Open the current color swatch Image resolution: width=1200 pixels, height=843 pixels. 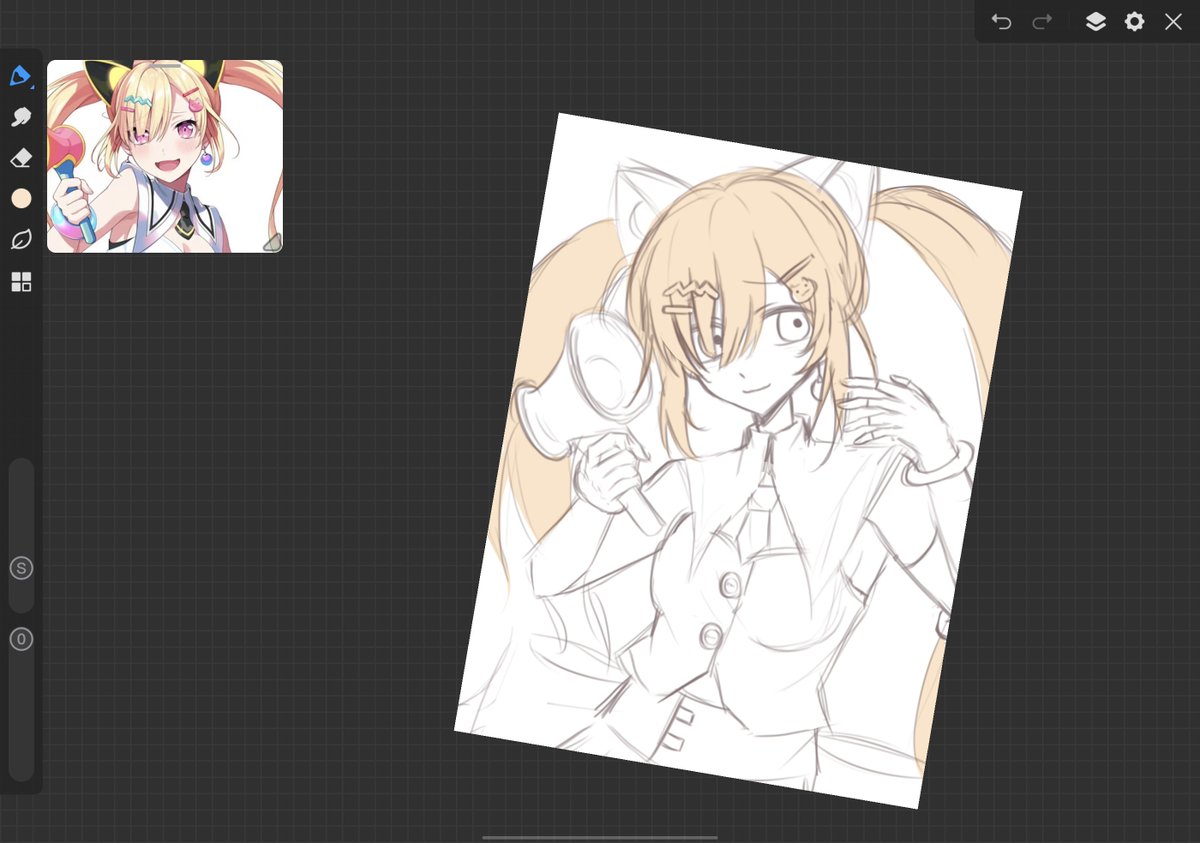pyautogui.click(x=21, y=199)
